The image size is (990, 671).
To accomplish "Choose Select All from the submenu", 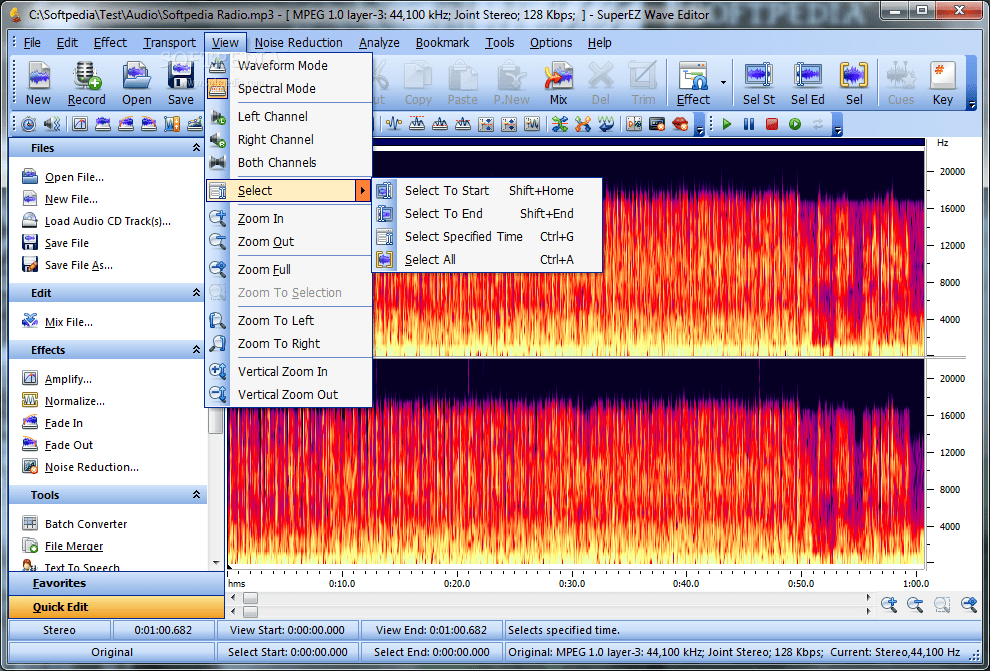I will 430,259.
